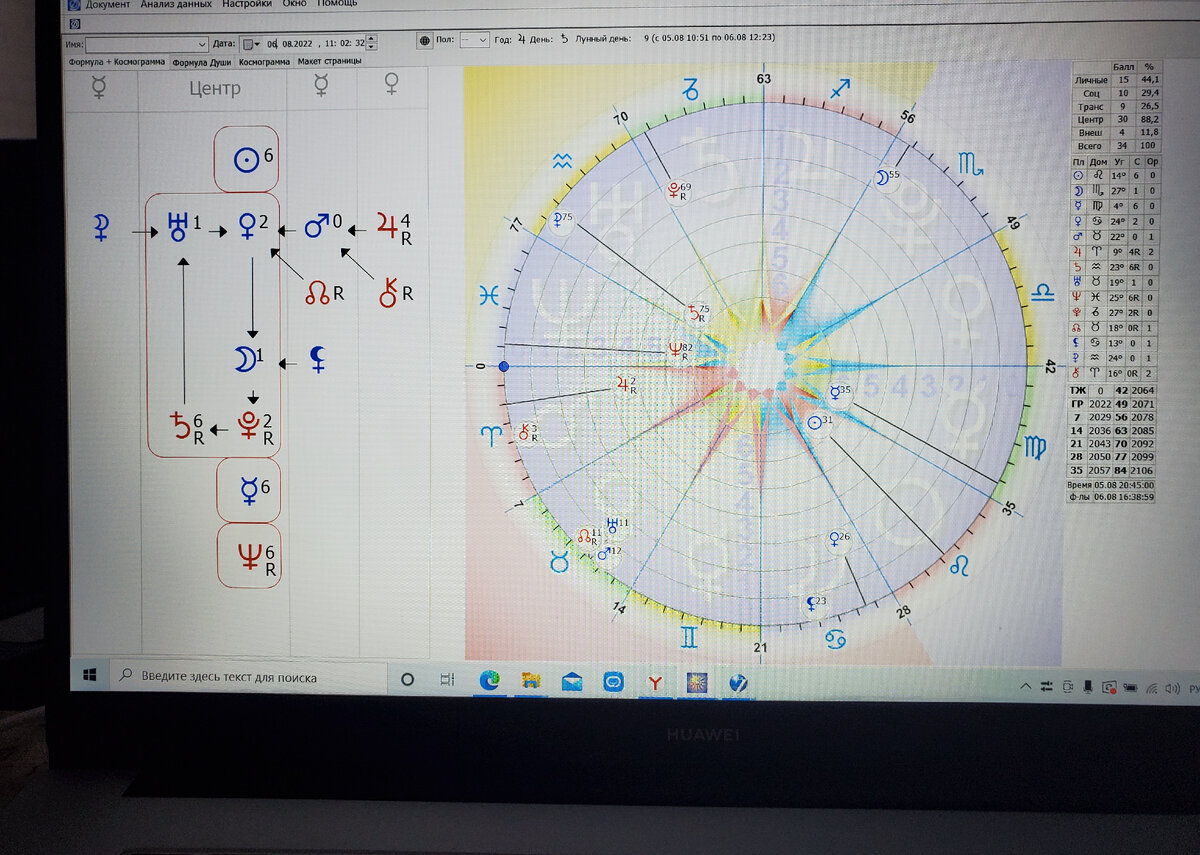Open Yandex browser from the taskbar
1200x855 pixels.
point(654,683)
